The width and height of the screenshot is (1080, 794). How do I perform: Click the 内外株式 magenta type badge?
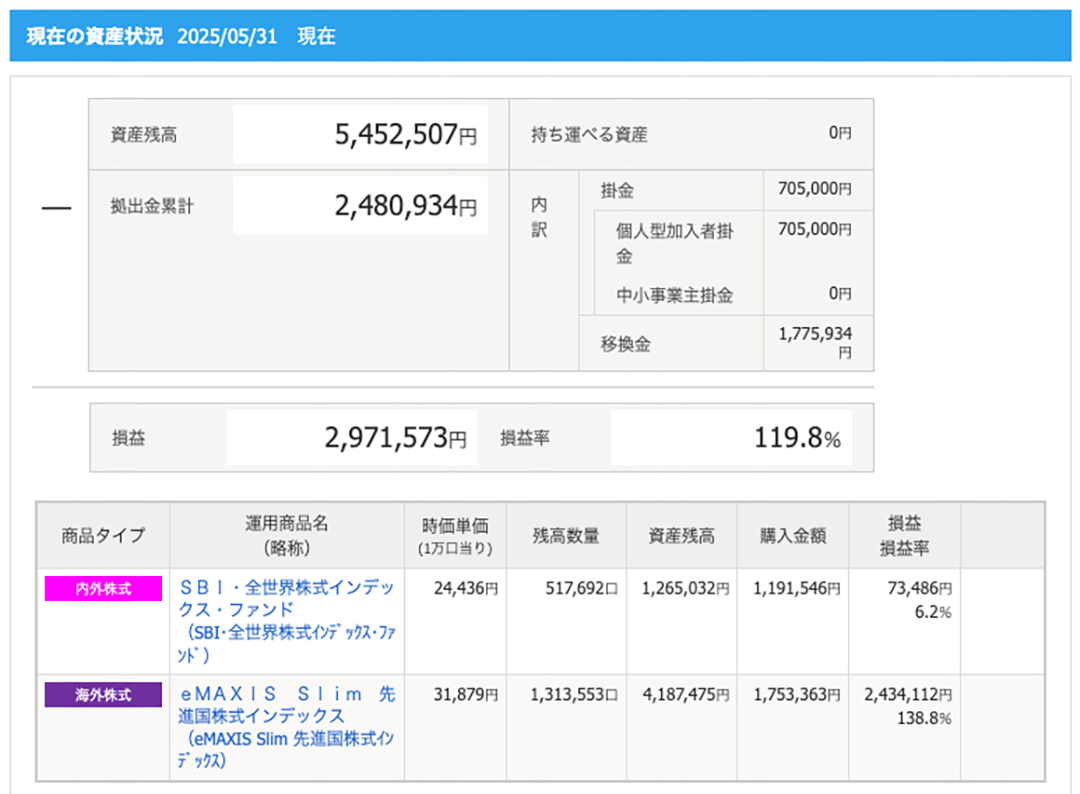click(x=103, y=589)
